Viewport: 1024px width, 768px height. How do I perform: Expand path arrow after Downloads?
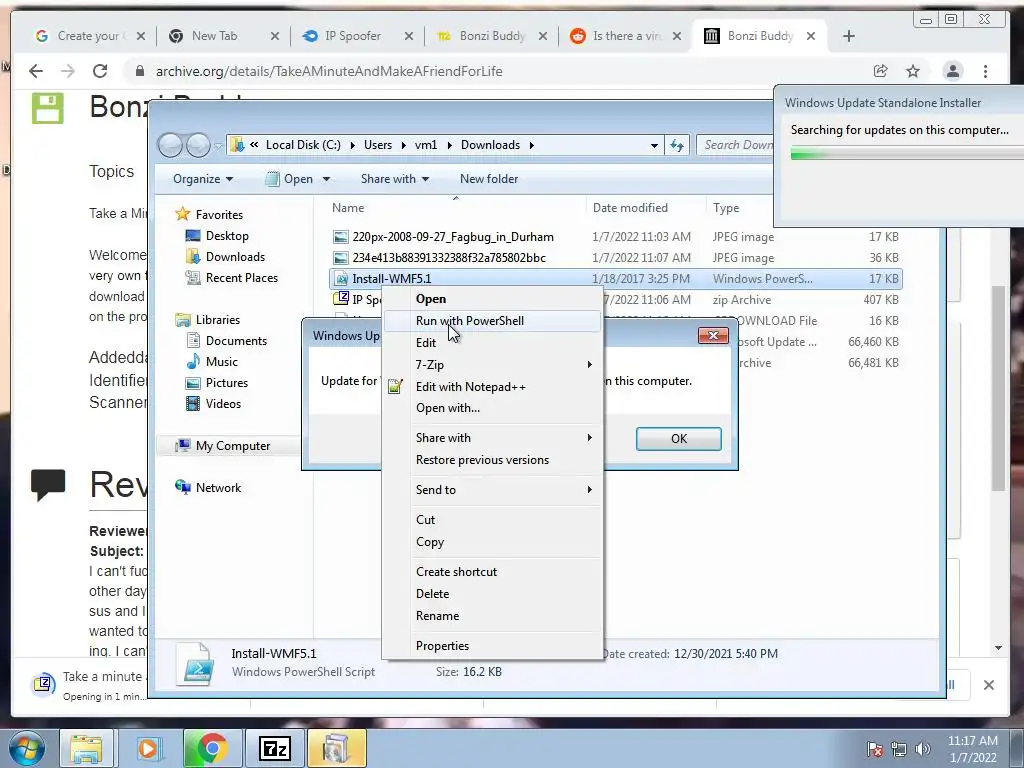532,145
